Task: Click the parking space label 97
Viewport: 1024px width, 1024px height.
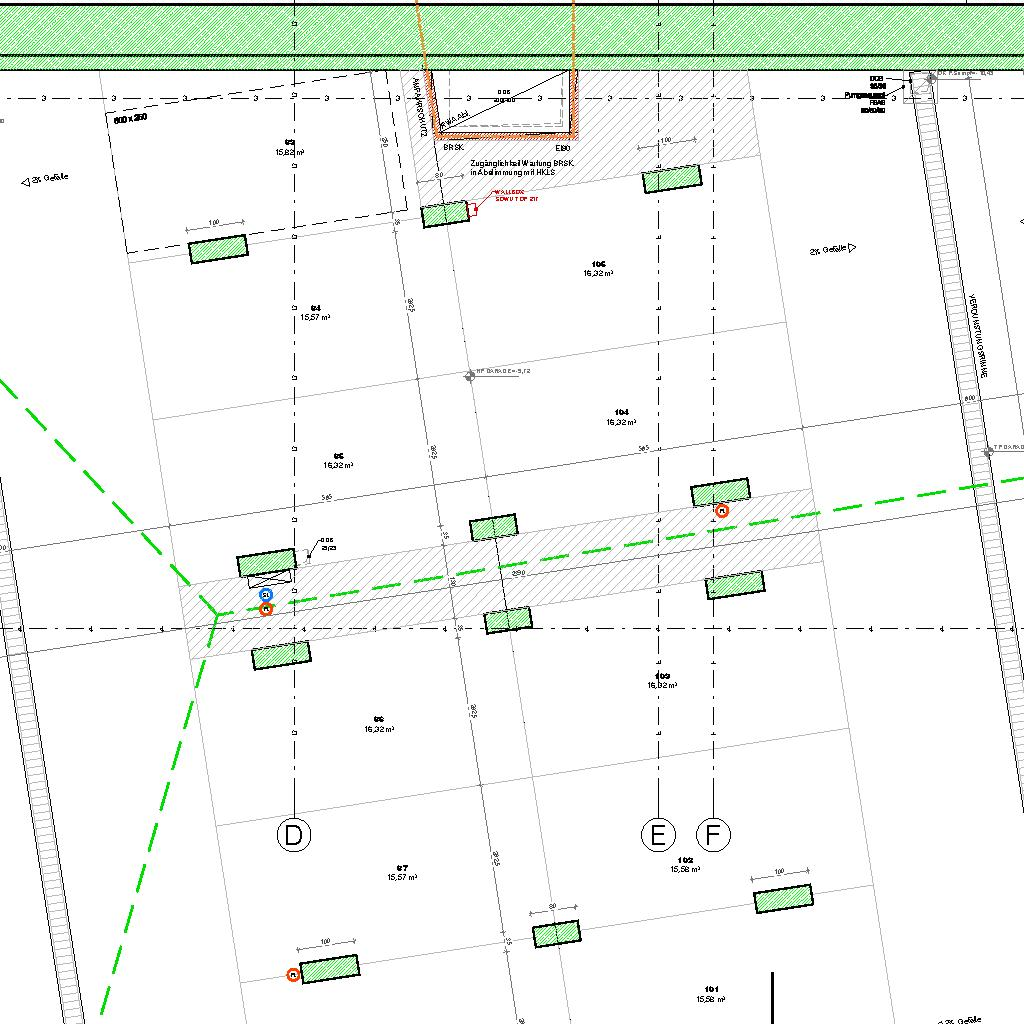Action: pos(402,872)
